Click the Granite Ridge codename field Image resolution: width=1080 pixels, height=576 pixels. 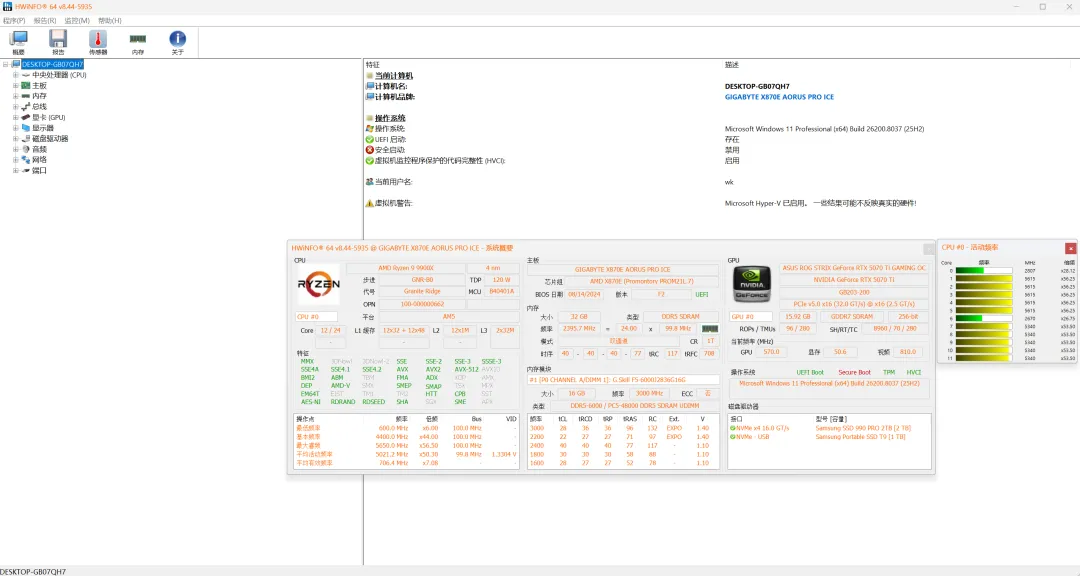(x=422, y=291)
